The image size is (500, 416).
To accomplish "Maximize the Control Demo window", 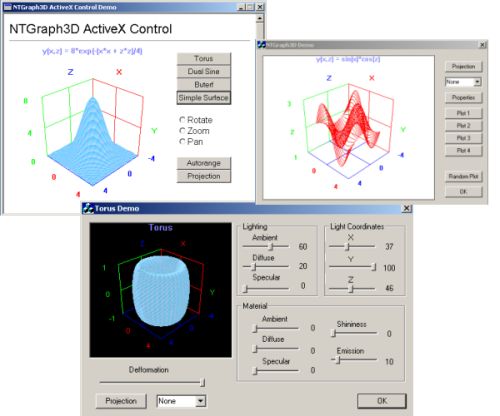I will 251,7.
